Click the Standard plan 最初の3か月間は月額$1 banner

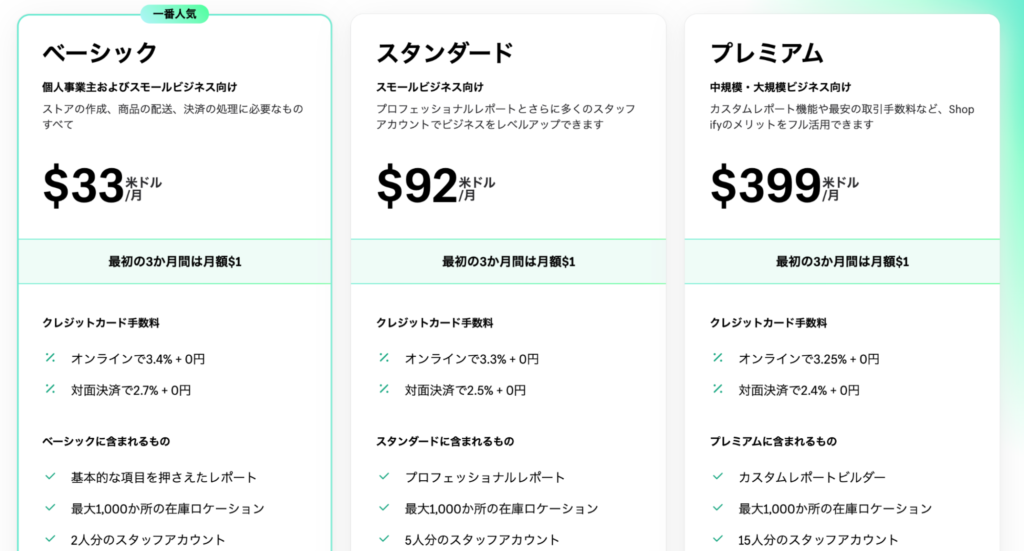tap(508, 261)
